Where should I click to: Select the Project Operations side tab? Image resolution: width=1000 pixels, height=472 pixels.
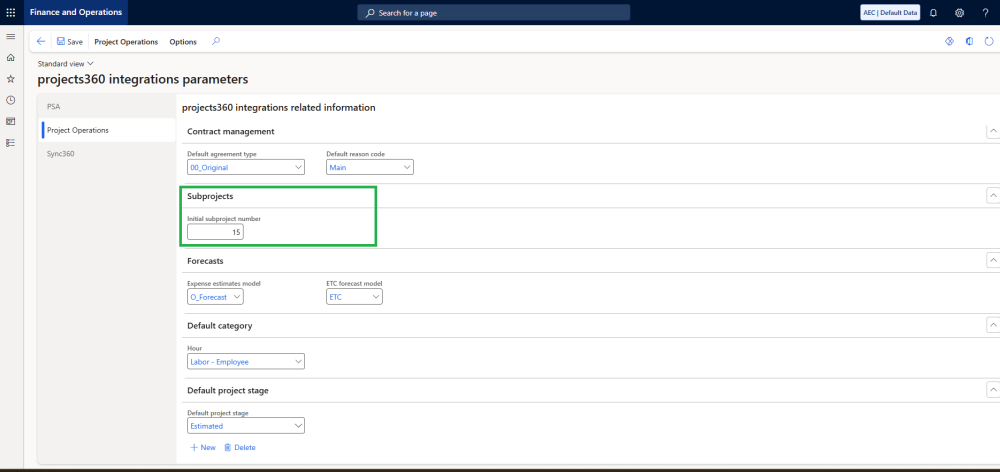(107, 130)
